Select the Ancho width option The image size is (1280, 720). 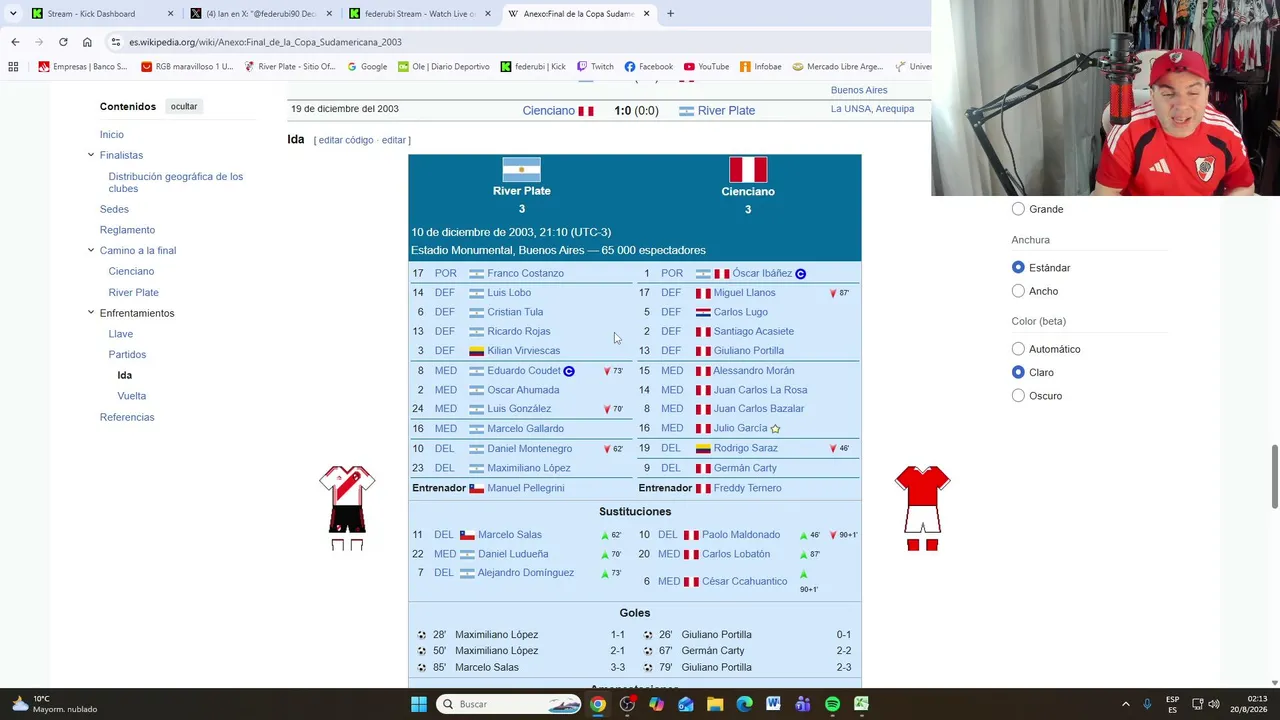tap(1018, 291)
